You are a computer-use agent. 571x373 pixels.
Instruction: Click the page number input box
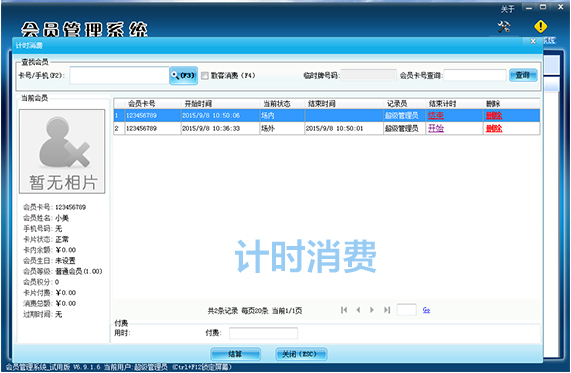click(x=406, y=310)
